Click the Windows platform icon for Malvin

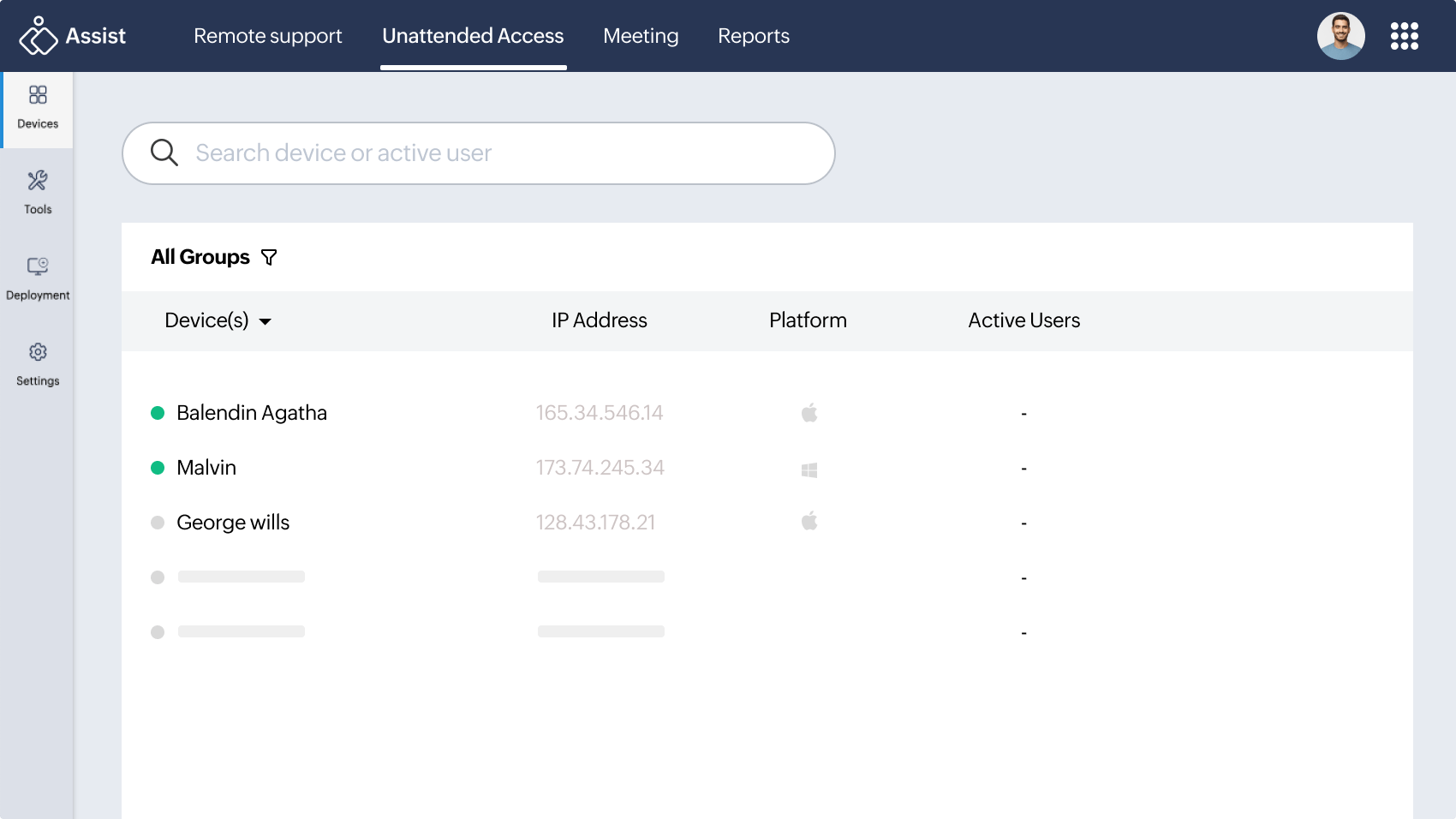(809, 469)
